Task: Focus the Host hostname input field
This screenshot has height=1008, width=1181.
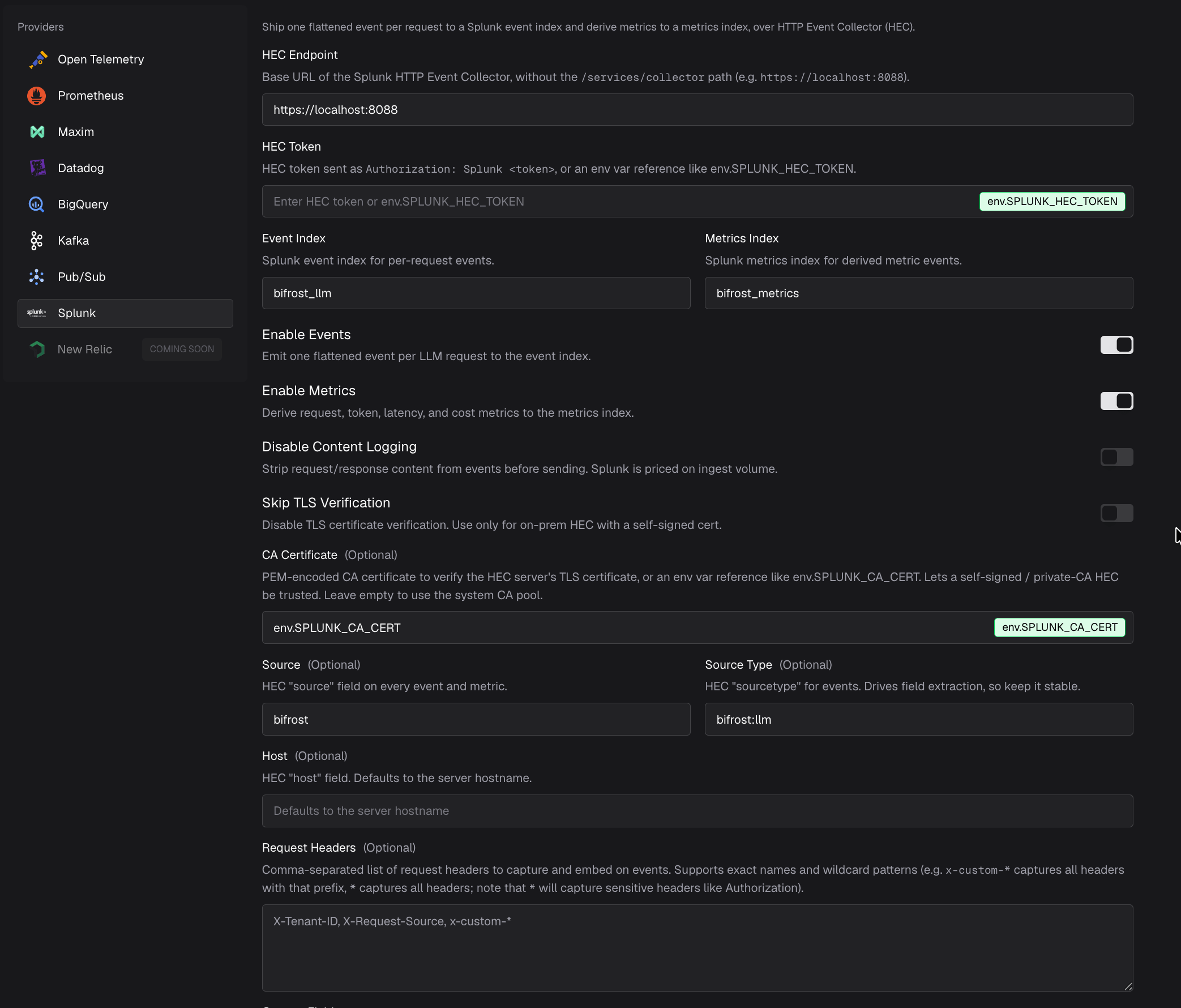Action: tap(697, 811)
